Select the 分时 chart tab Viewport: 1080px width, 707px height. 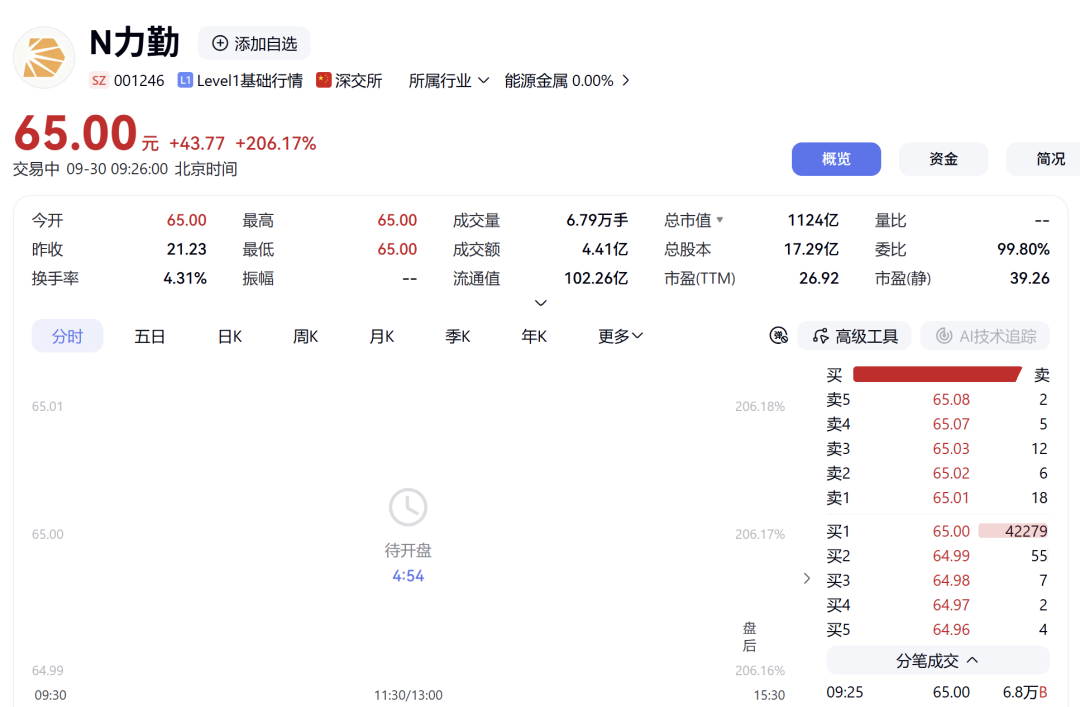coord(68,336)
